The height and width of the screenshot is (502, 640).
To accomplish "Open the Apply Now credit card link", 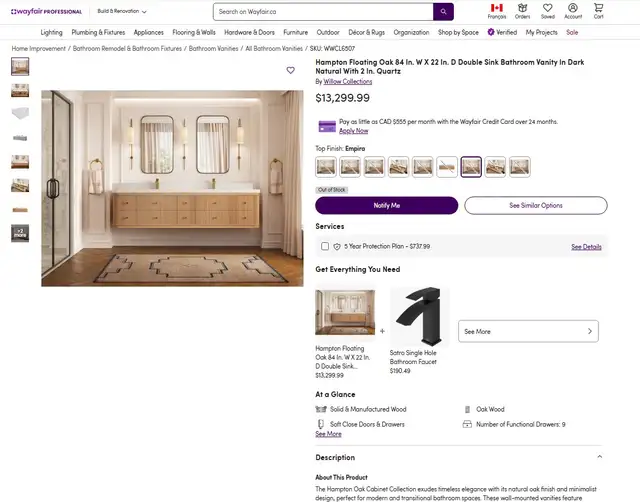I will coord(353,131).
